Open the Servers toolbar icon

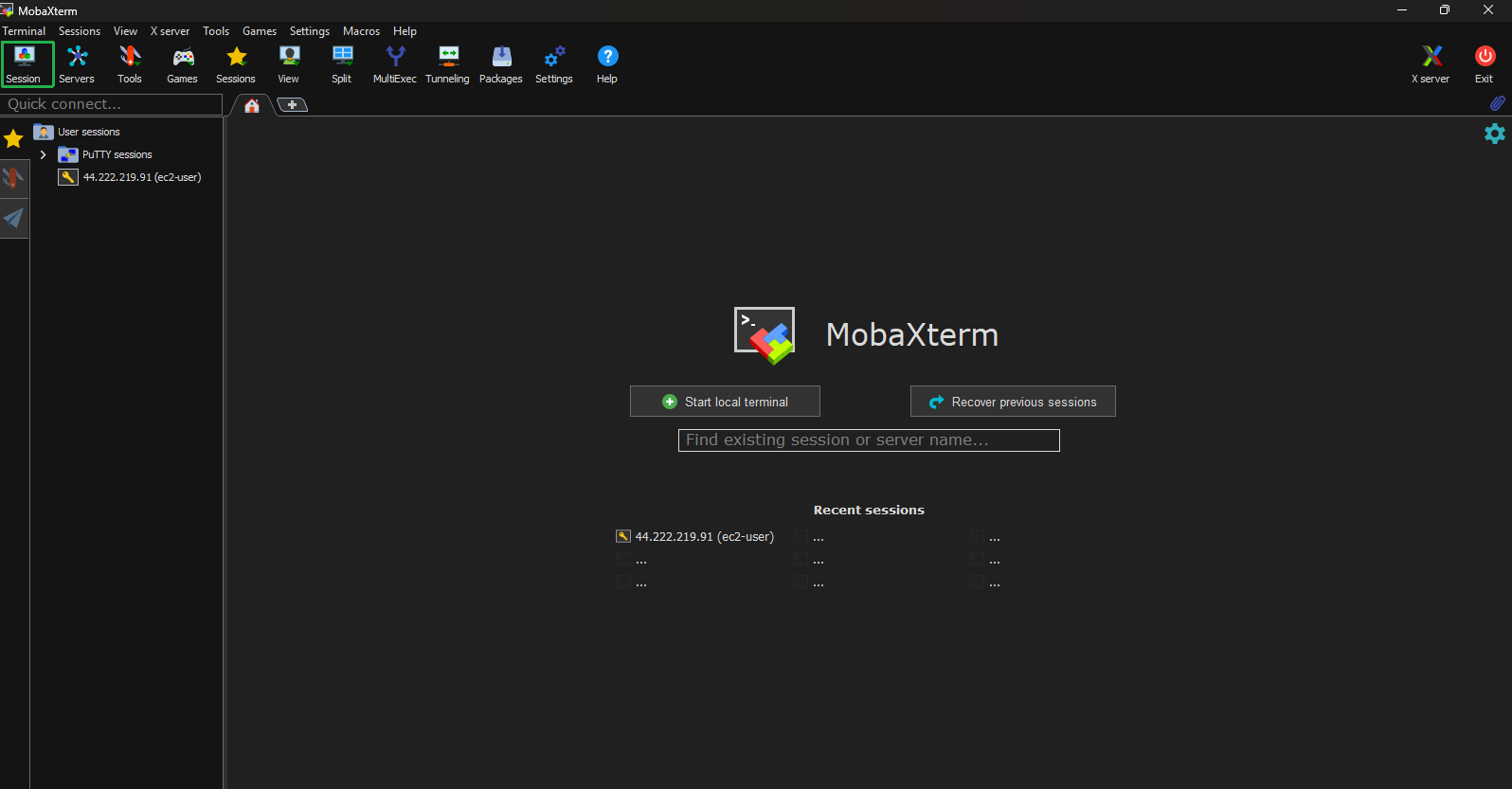point(77,64)
